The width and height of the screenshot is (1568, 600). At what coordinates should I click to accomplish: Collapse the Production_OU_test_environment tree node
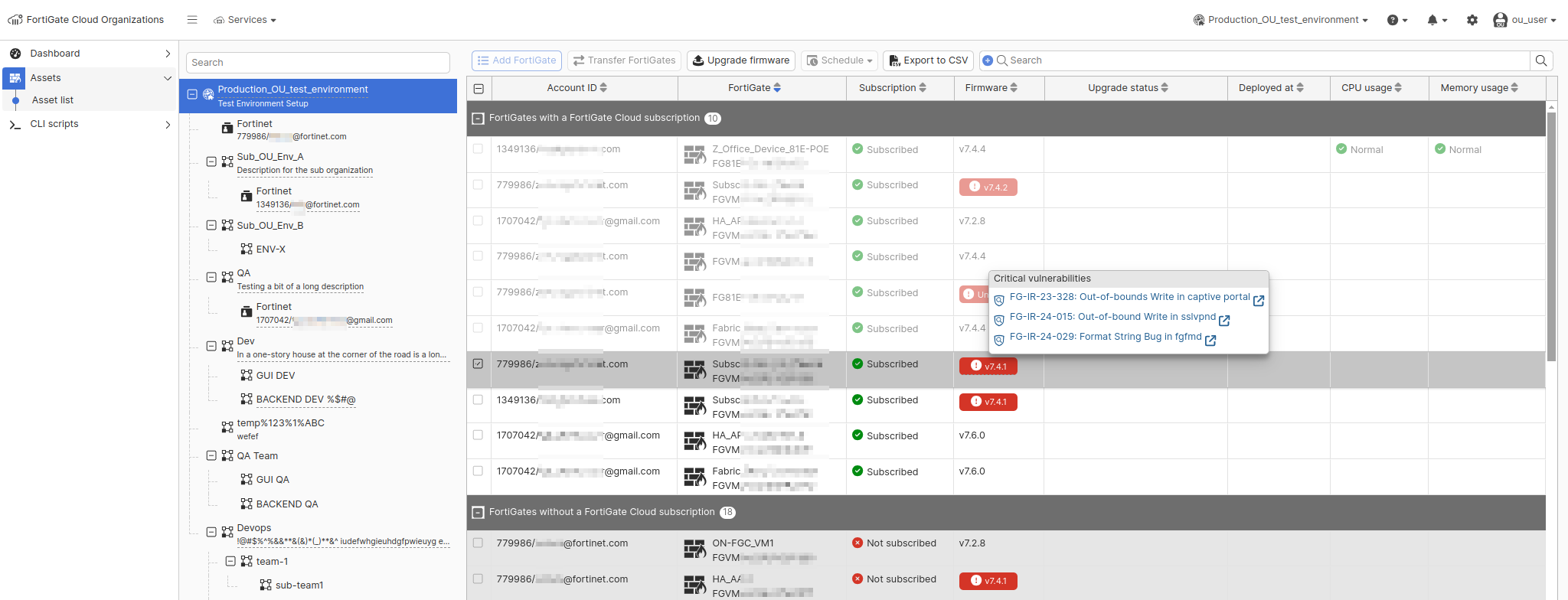click(x=192, y=95)
